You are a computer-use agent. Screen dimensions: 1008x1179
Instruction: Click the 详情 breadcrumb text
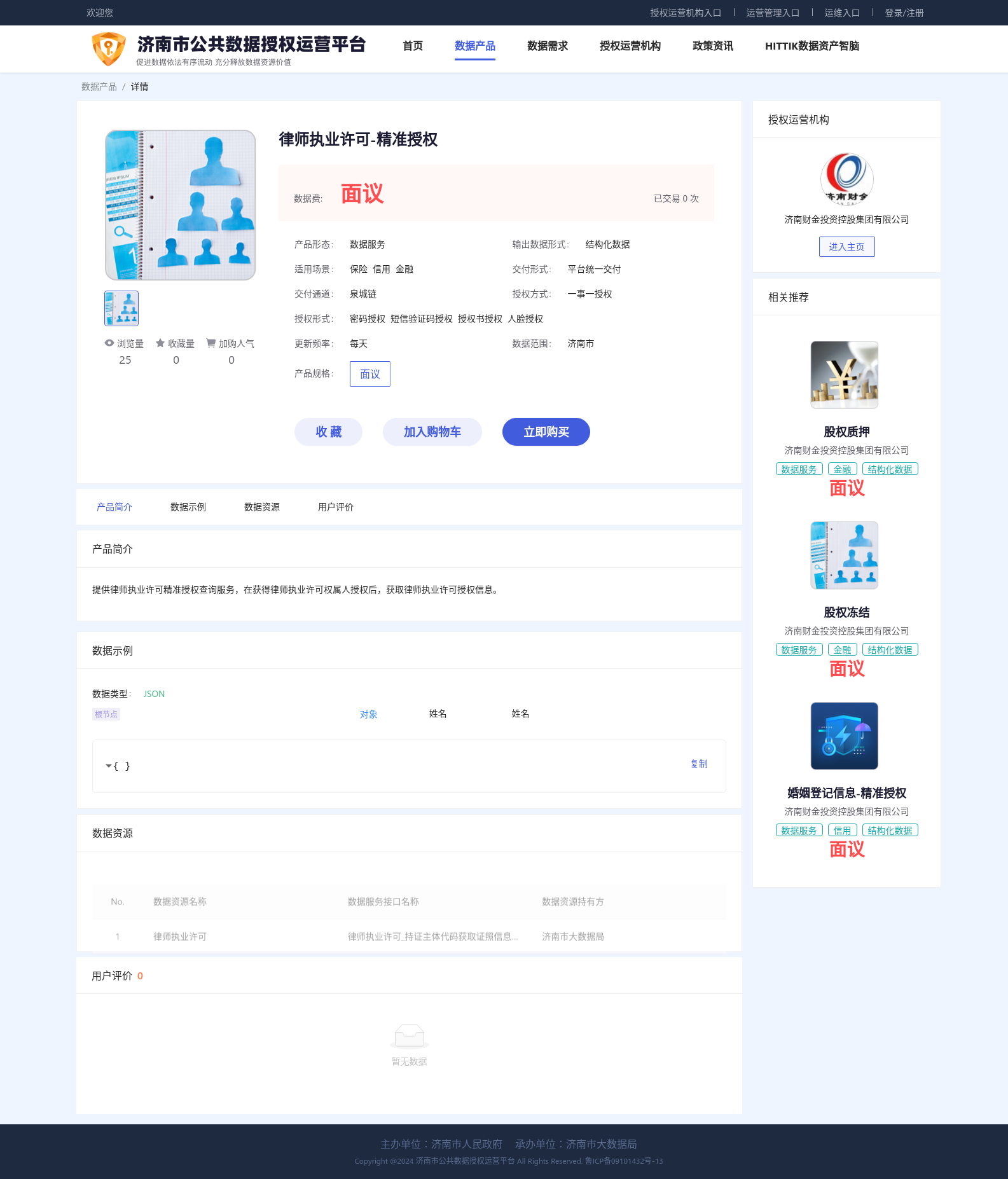(140, 86)
